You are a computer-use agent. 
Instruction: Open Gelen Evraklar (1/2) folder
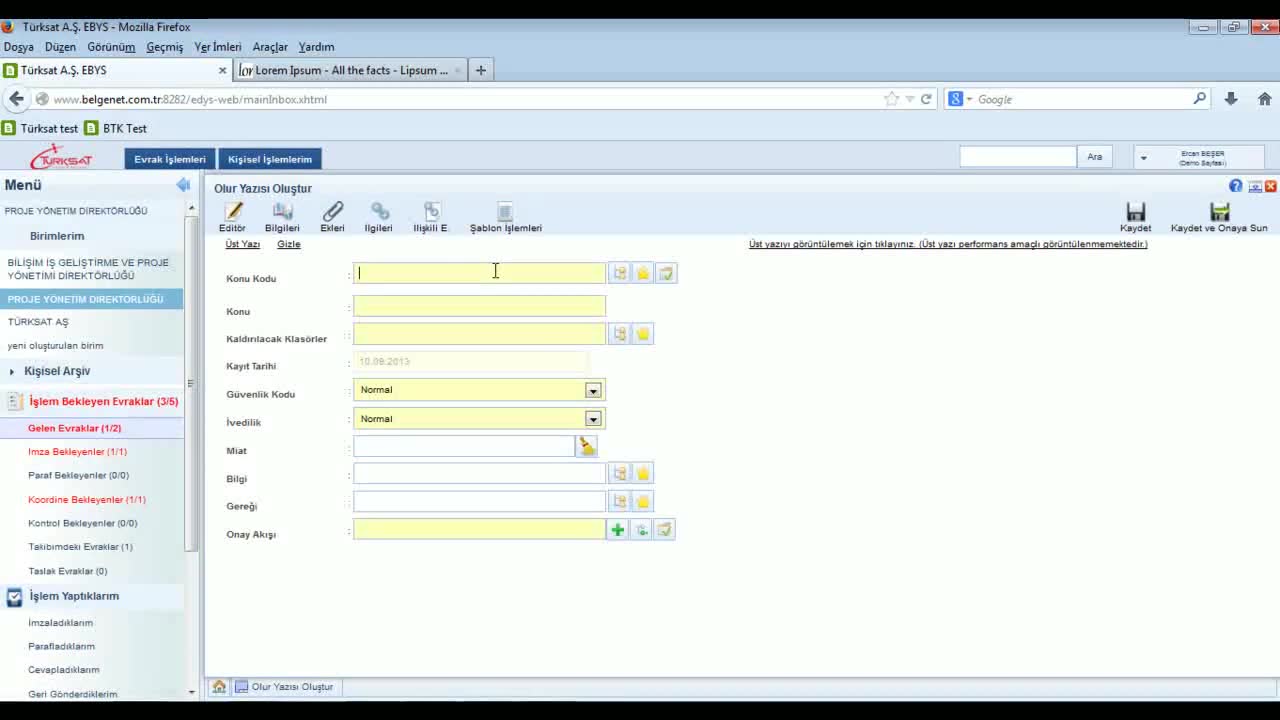click(75, 428)
